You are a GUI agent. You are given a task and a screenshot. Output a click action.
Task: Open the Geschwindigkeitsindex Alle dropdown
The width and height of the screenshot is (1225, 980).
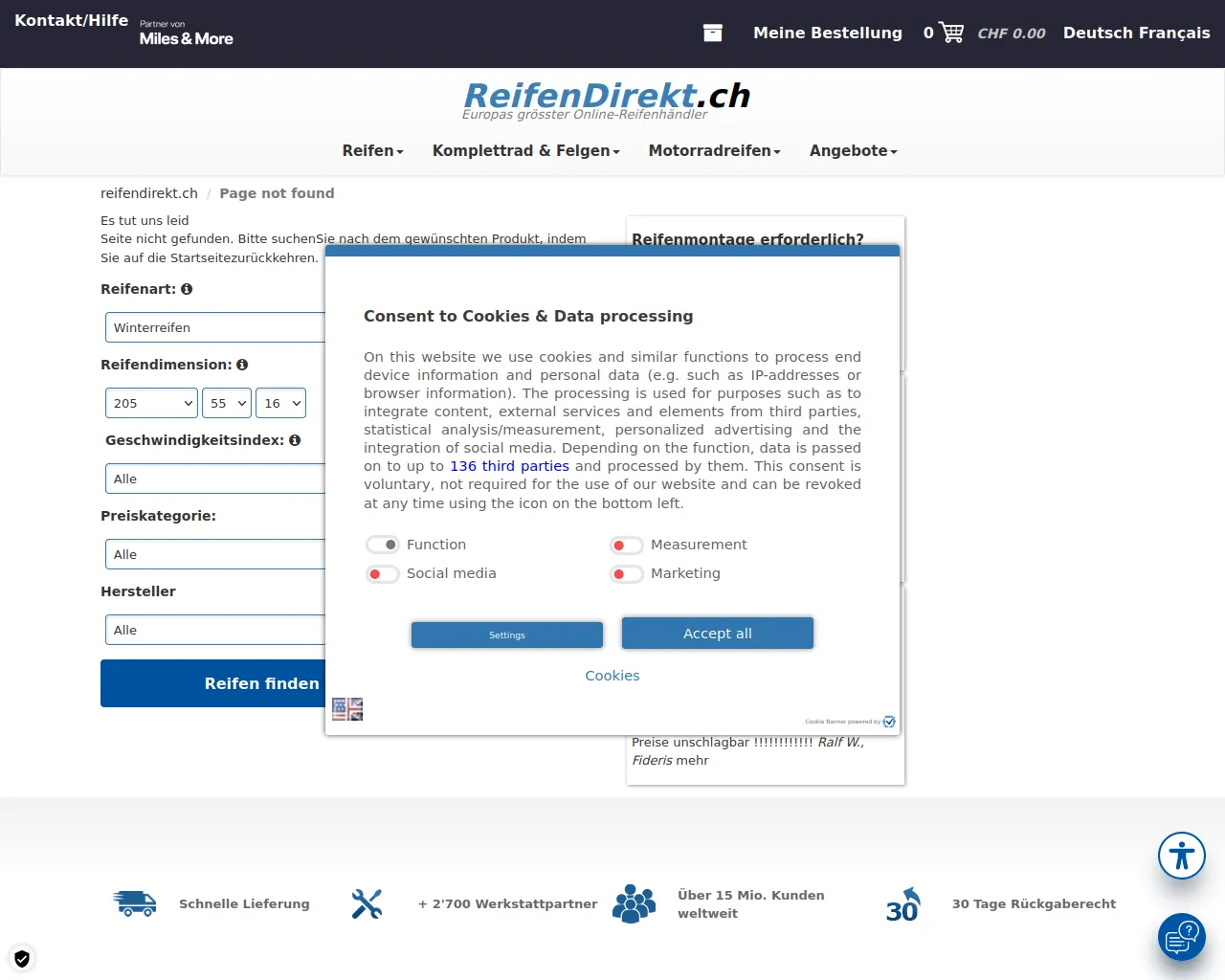pos(215,479)
